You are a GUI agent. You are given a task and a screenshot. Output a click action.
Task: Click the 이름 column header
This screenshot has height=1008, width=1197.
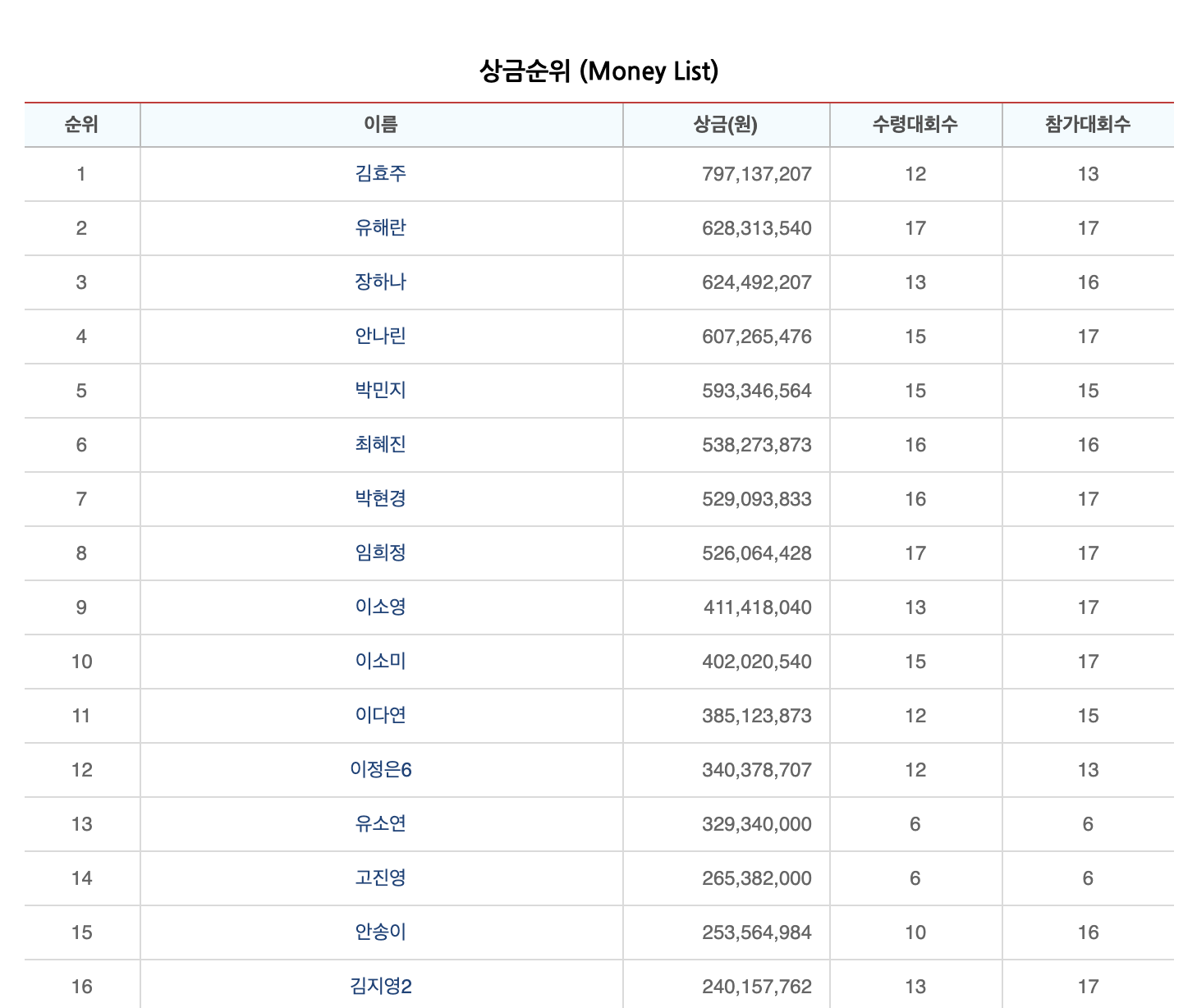(x=381, y=125)
